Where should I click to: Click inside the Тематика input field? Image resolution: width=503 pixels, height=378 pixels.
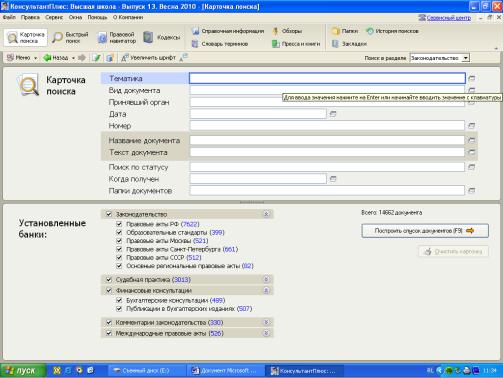click(327, 78)
